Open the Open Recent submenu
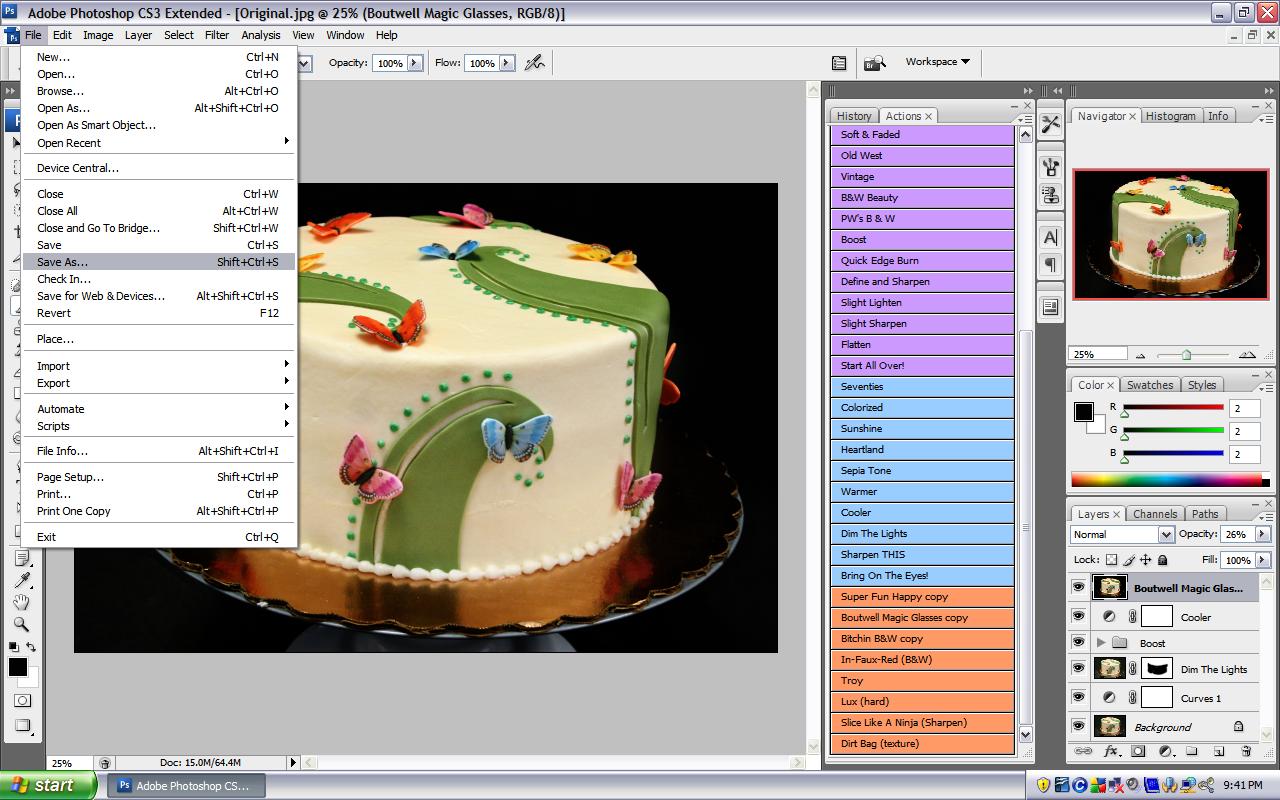1280x800 pixels. [160, 143]
